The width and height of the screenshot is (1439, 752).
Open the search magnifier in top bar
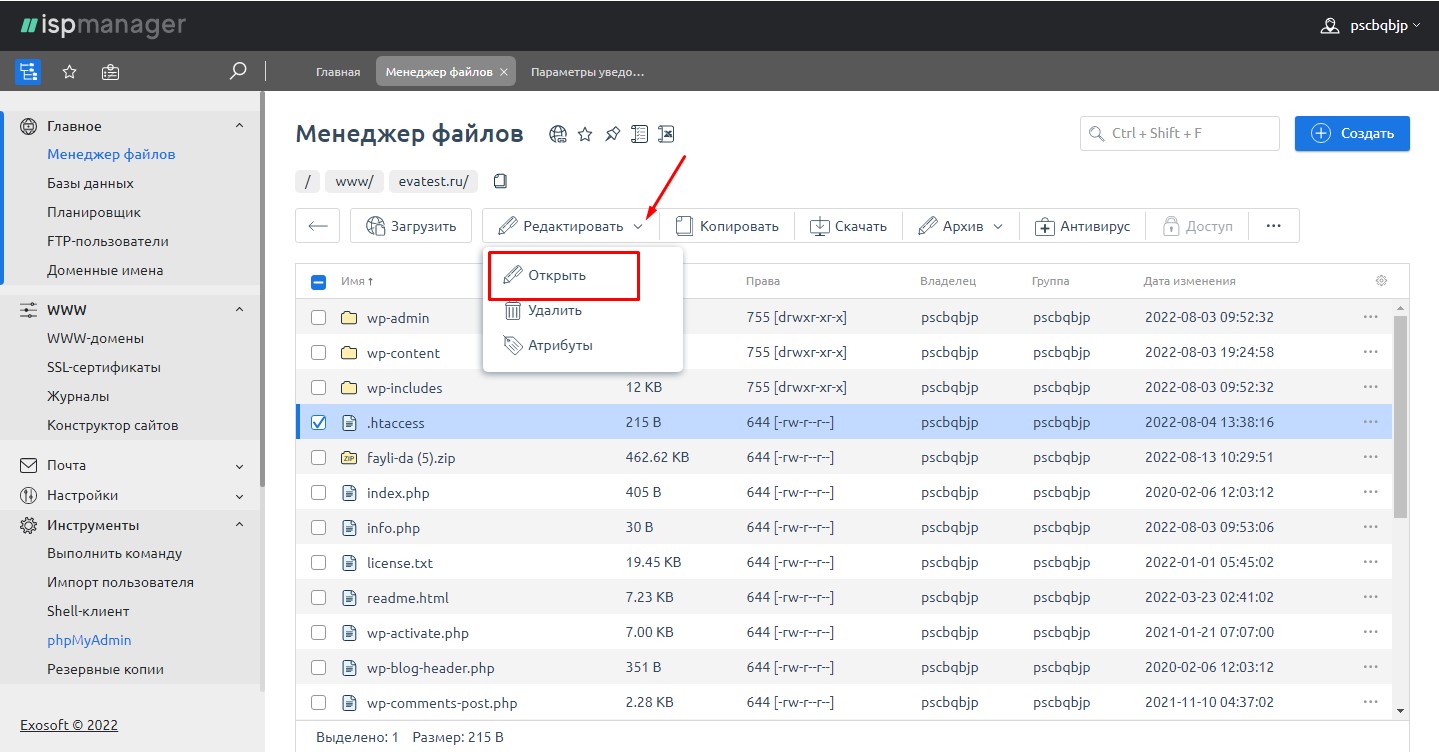coord(238,71)
